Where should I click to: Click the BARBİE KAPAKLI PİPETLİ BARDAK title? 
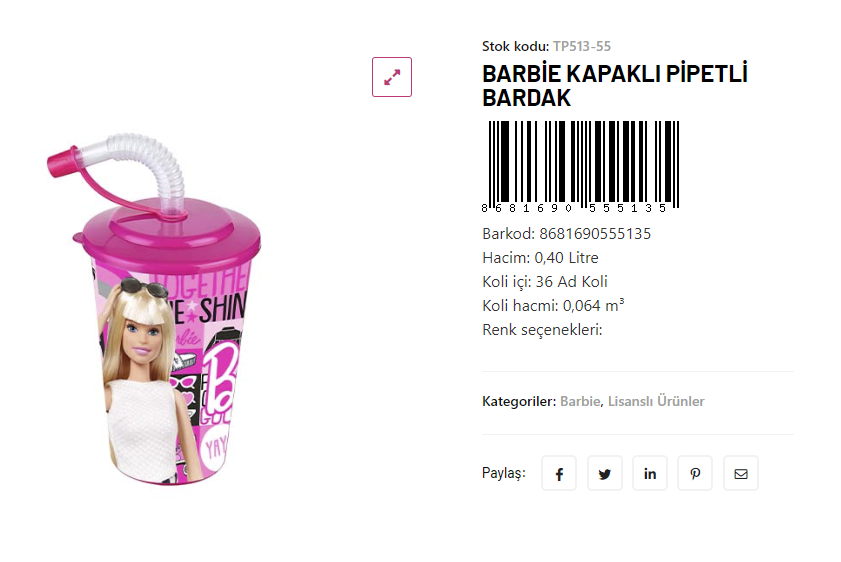pos(615,86)
